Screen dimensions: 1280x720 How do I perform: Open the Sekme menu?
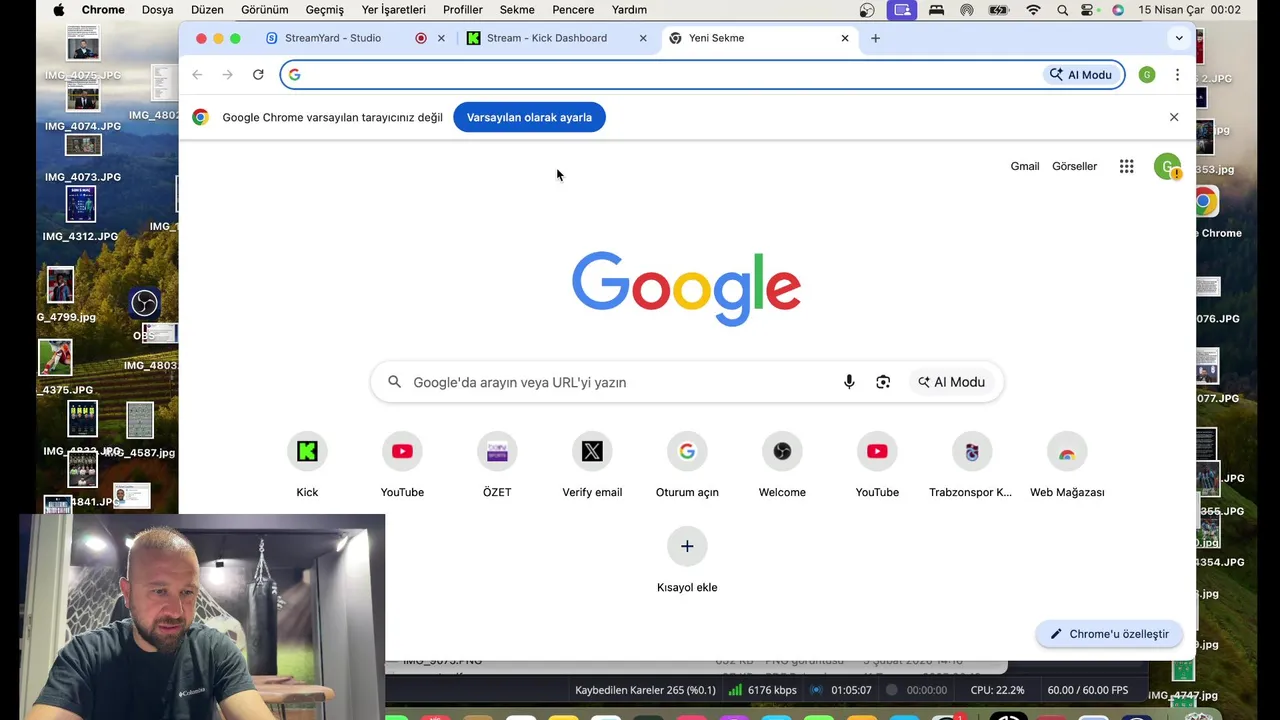(517, 10)
